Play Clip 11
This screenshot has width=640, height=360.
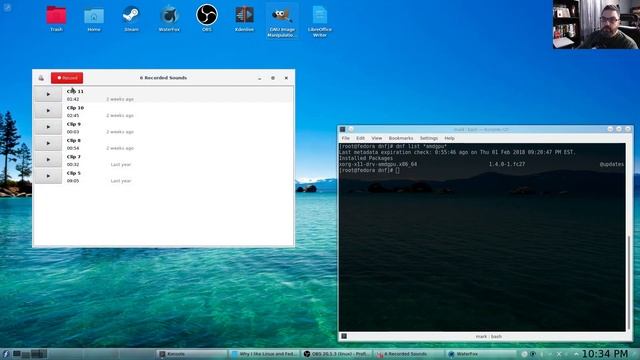pyautogui.click(x=48, y=94)
